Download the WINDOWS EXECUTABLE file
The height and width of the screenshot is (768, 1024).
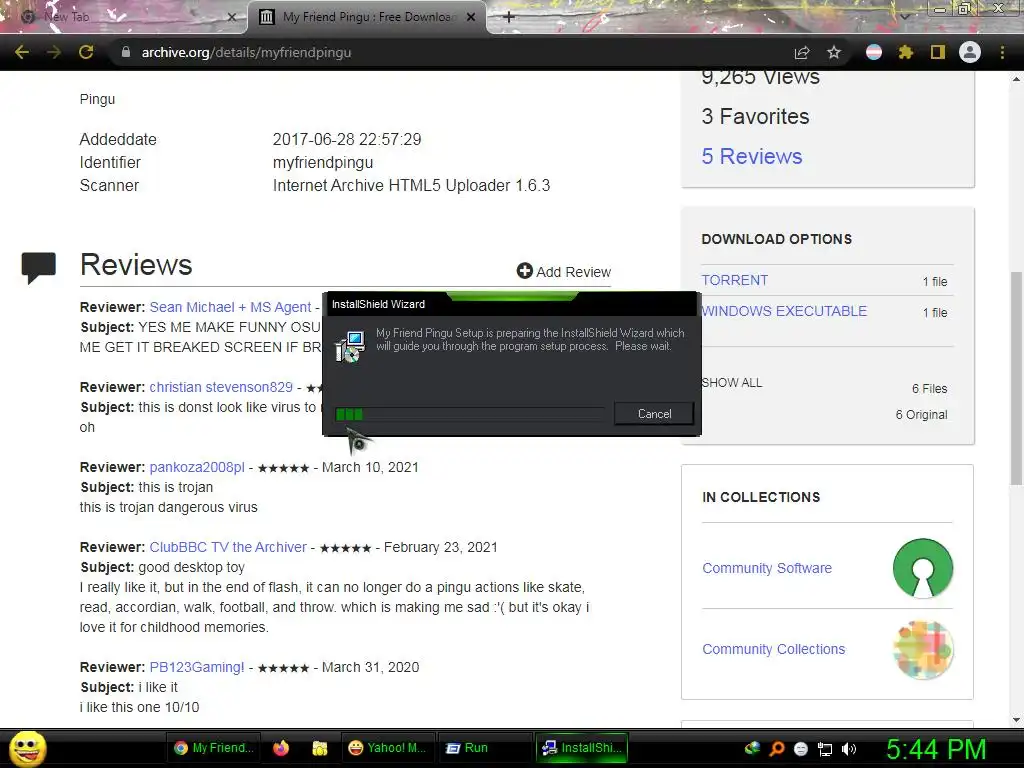(x=784, y=311)
